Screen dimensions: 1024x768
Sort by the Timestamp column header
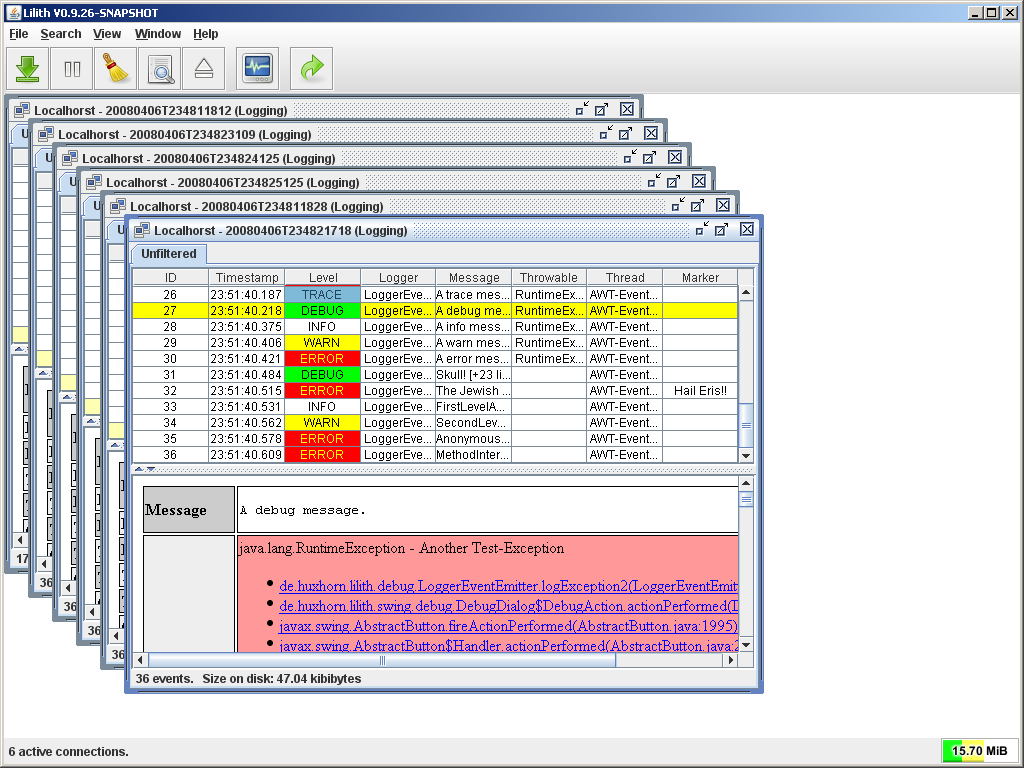tap(247, 277)
